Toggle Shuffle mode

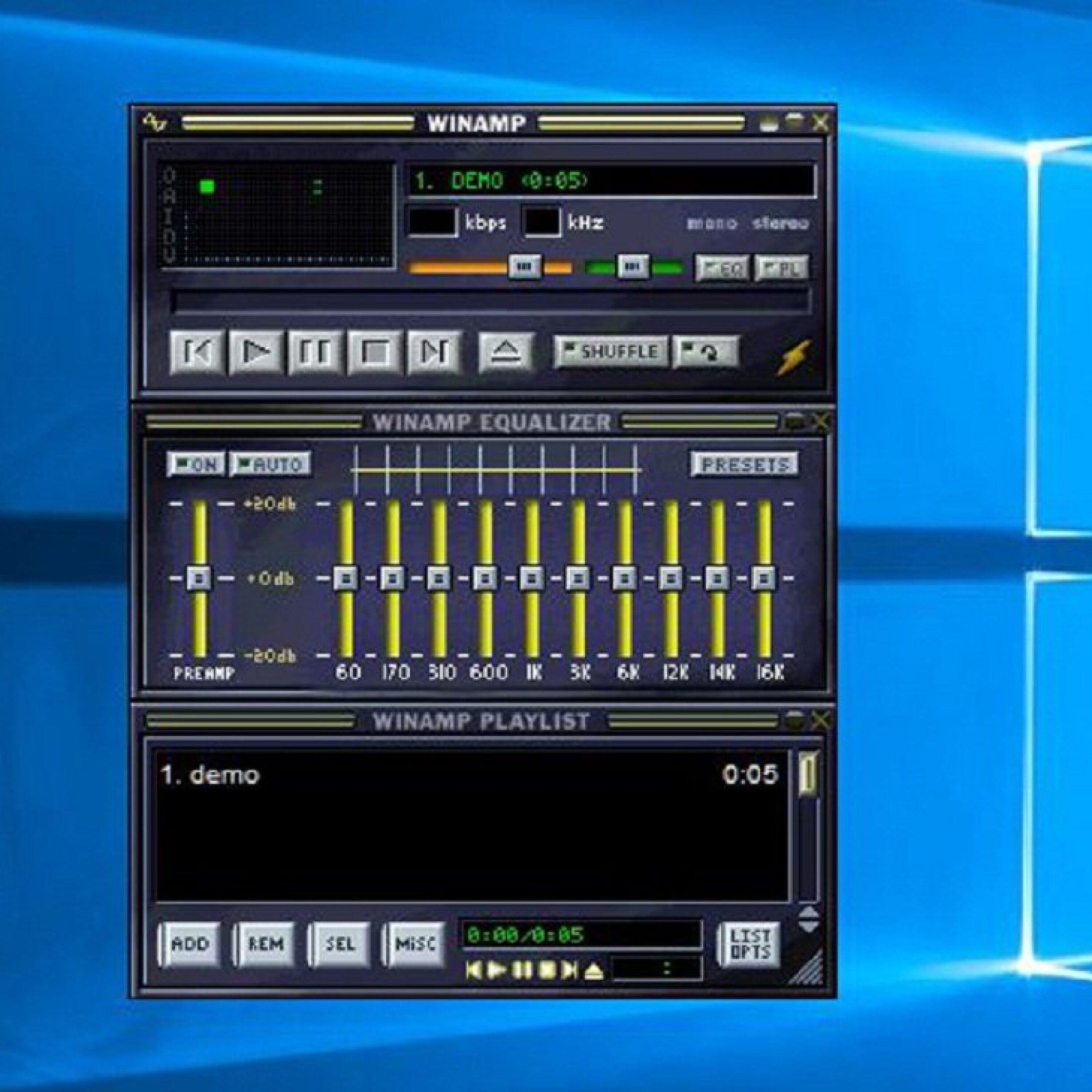tap(612, 352)
